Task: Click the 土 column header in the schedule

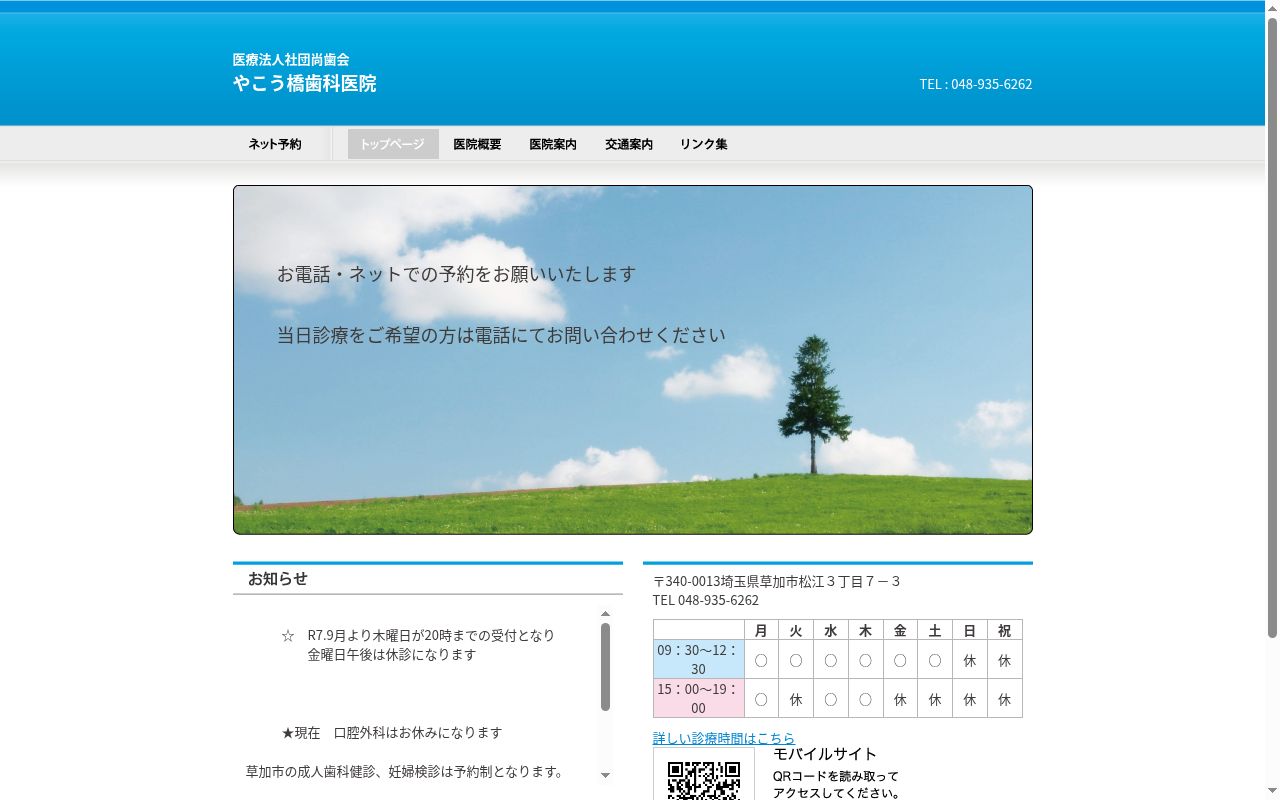Action: (x=935, y=630)
